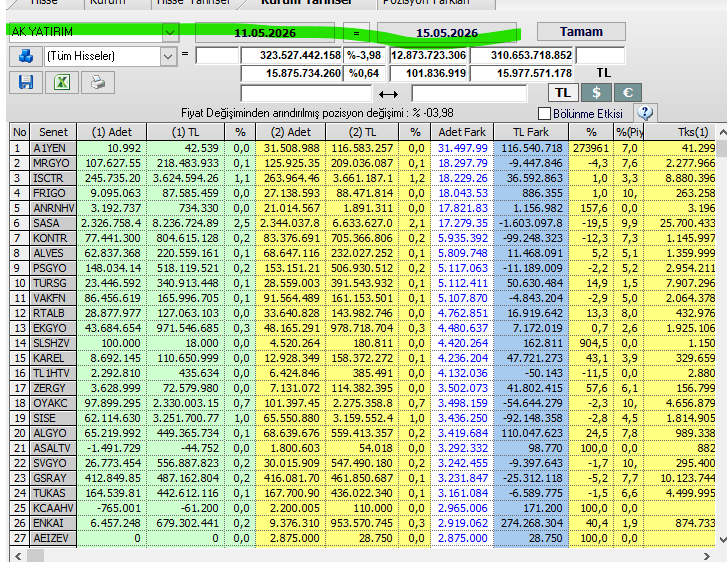Switch to the Hisse tab

44,2
